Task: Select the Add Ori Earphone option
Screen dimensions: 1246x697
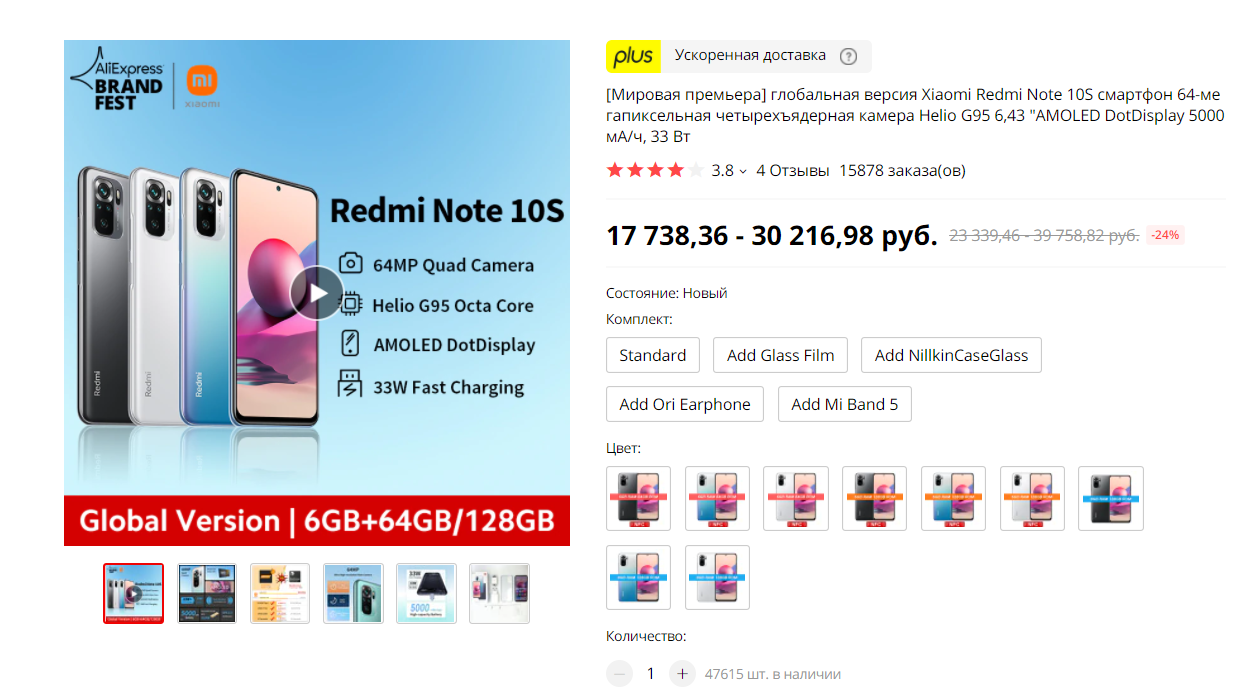Action: [685, 404]
